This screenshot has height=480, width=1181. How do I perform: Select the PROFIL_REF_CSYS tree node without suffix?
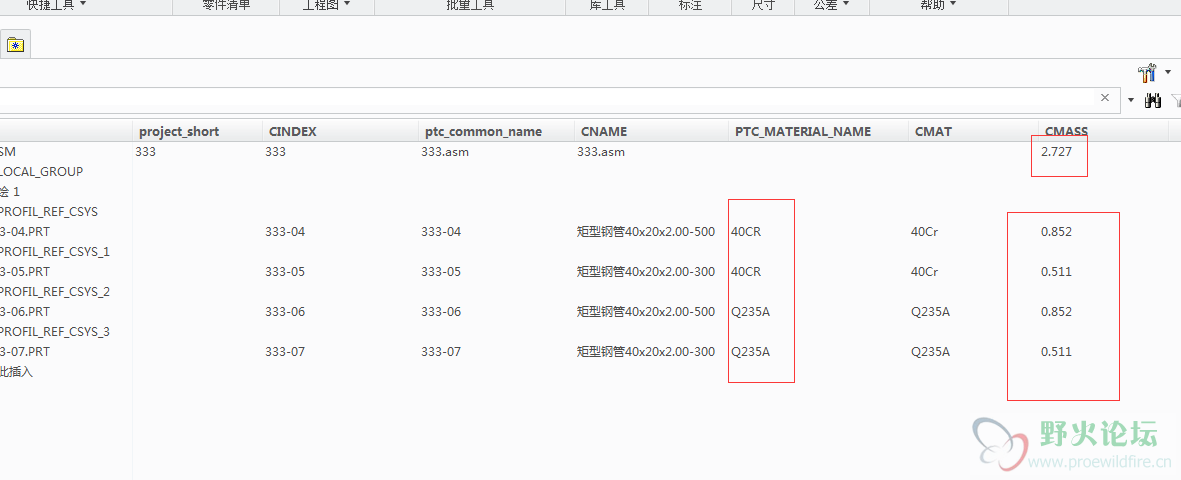point(49,211)
